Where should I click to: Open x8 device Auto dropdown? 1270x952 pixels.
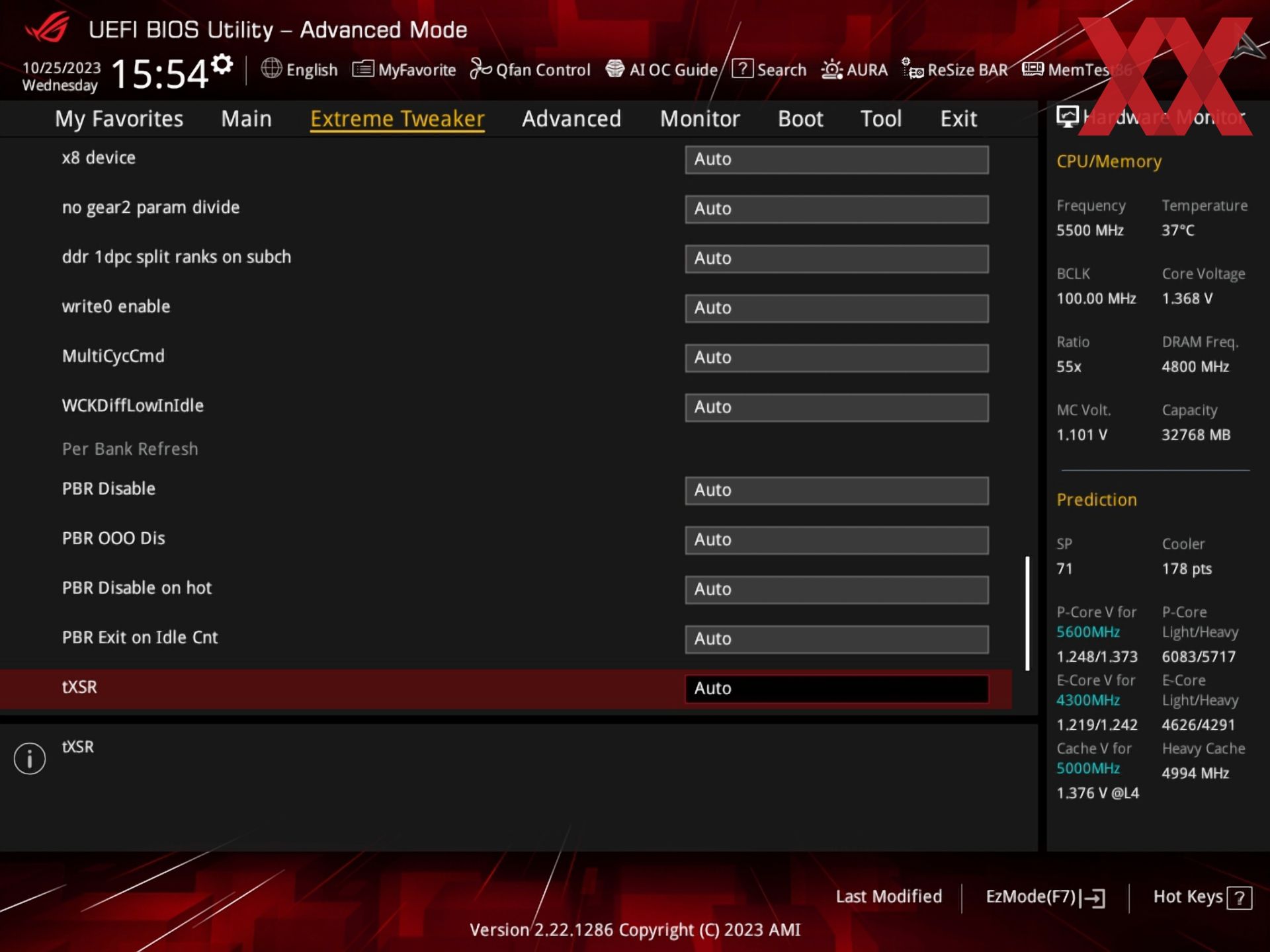coord(837,159)
